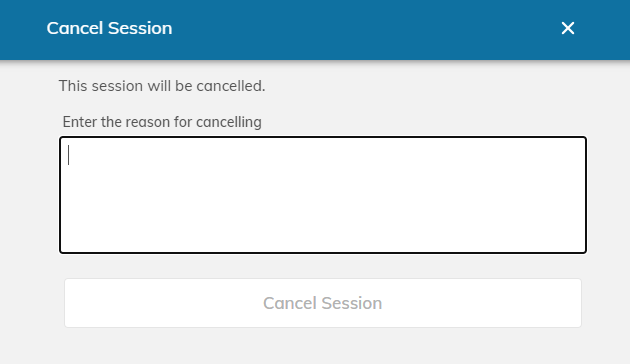Click the black-bordered multiline text area
Viewport: 630px width, 364px height.
[323, 195]
